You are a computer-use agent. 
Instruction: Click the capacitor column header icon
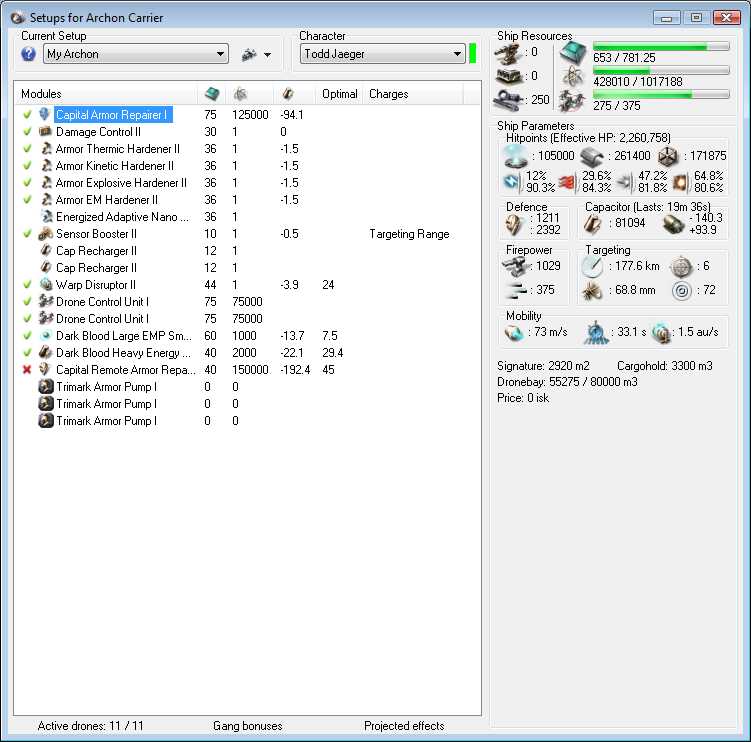pos(287,94)
